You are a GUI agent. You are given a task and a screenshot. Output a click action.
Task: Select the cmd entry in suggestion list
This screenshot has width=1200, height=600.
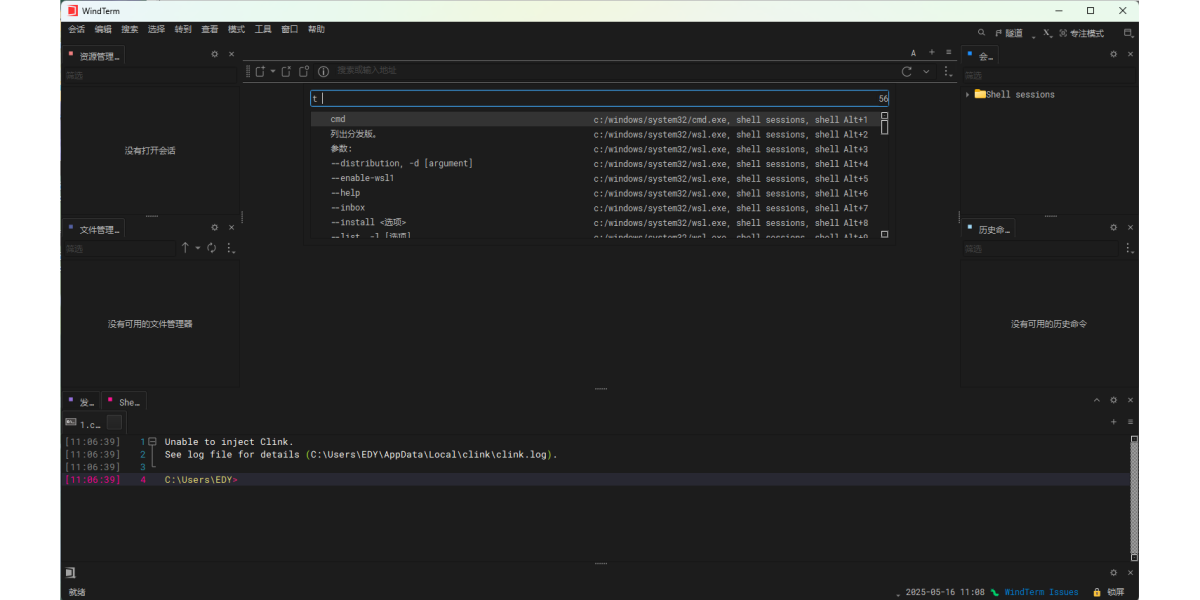(x=595, y=119)
